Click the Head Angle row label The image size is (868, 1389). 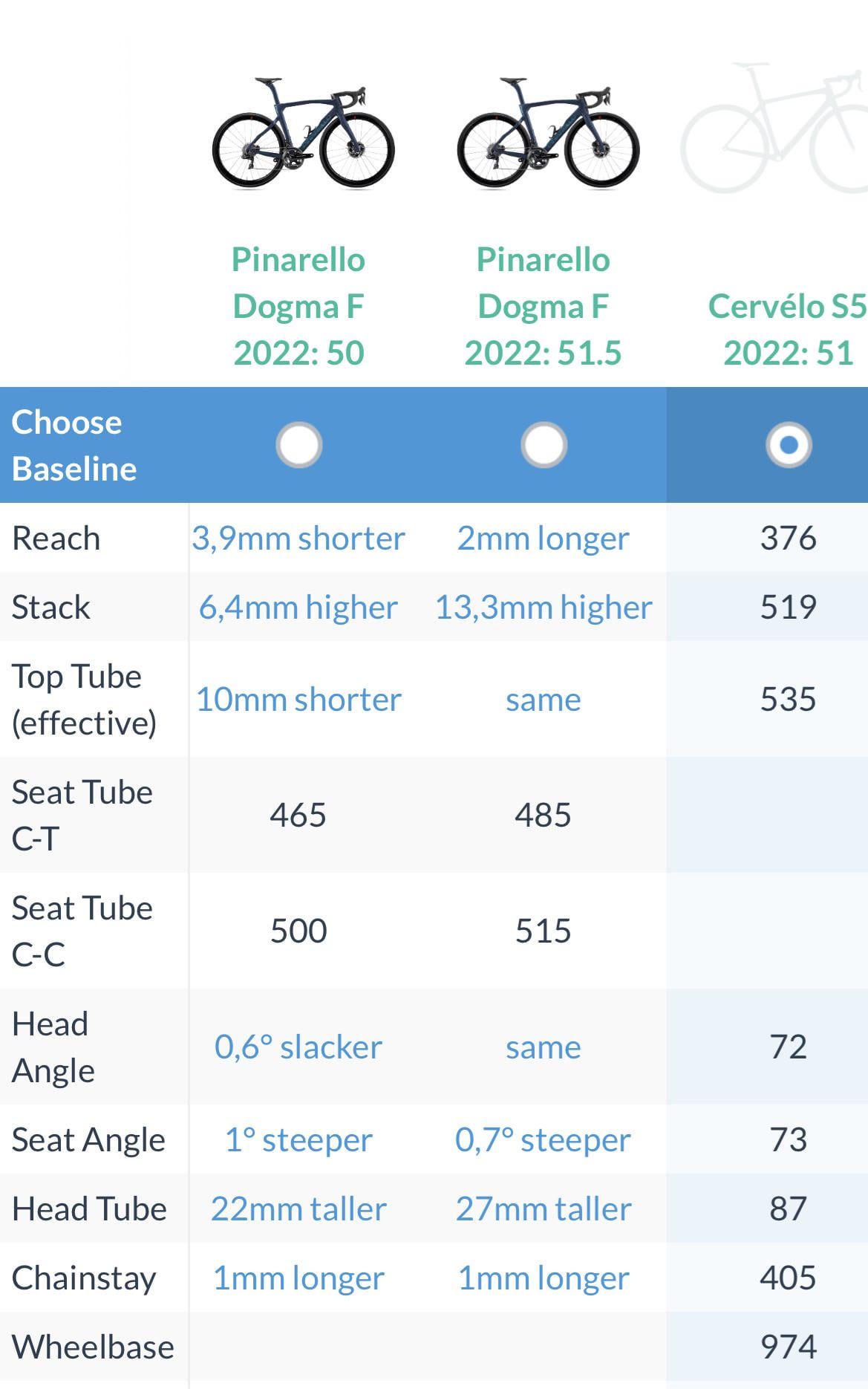(53, 1047)
